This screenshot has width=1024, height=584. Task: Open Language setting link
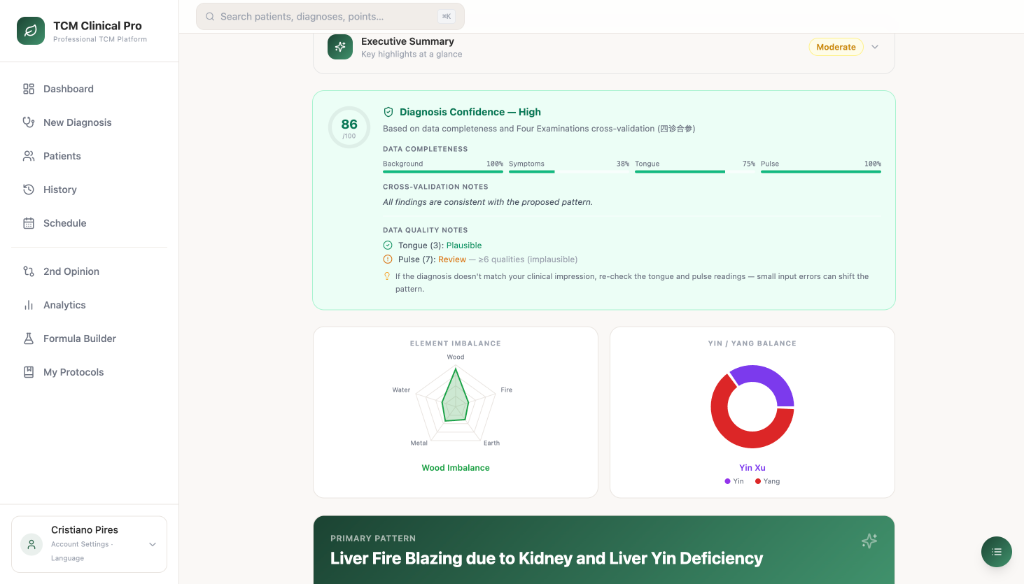pos(67,559)
